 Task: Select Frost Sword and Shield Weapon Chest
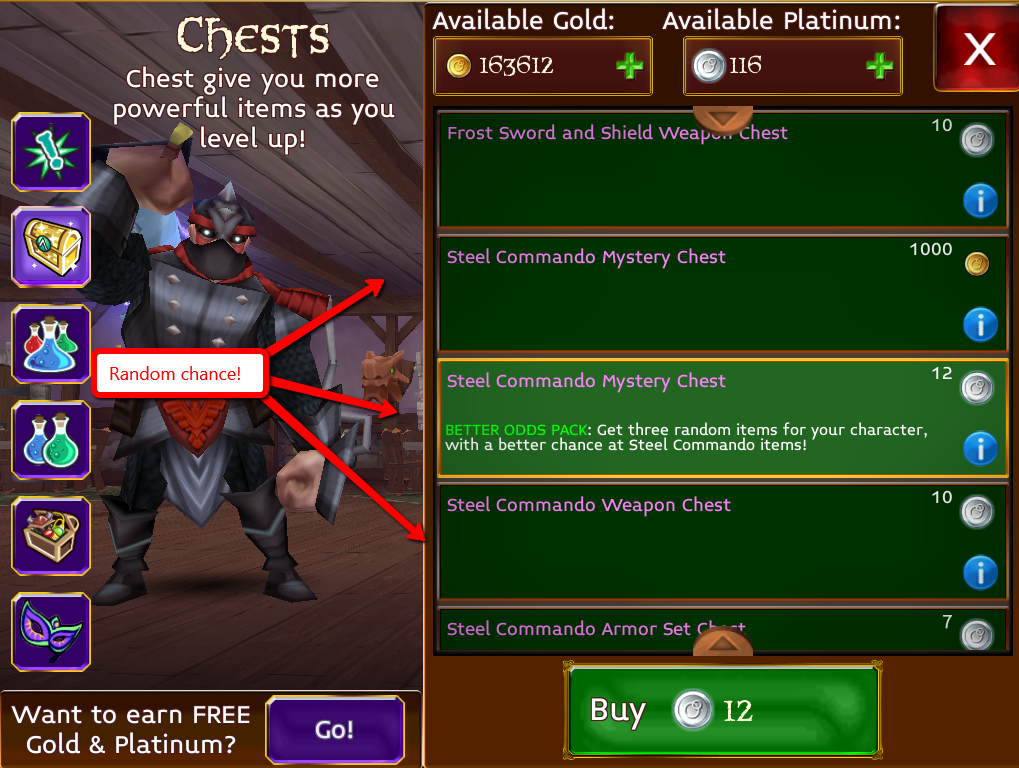point(723,170)
